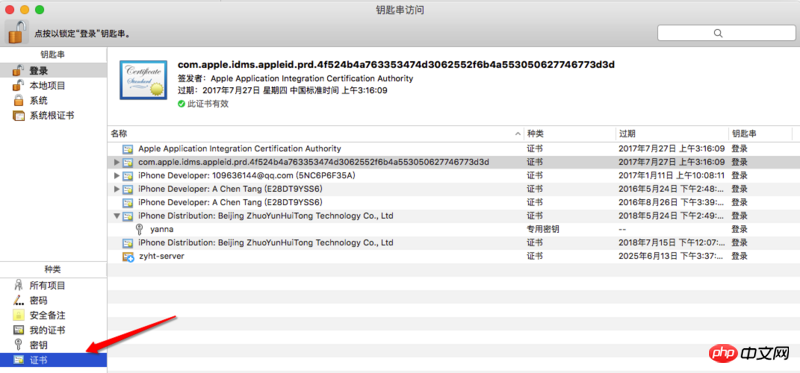Click the padlock icon beside 本地项目

click(18, 86)
